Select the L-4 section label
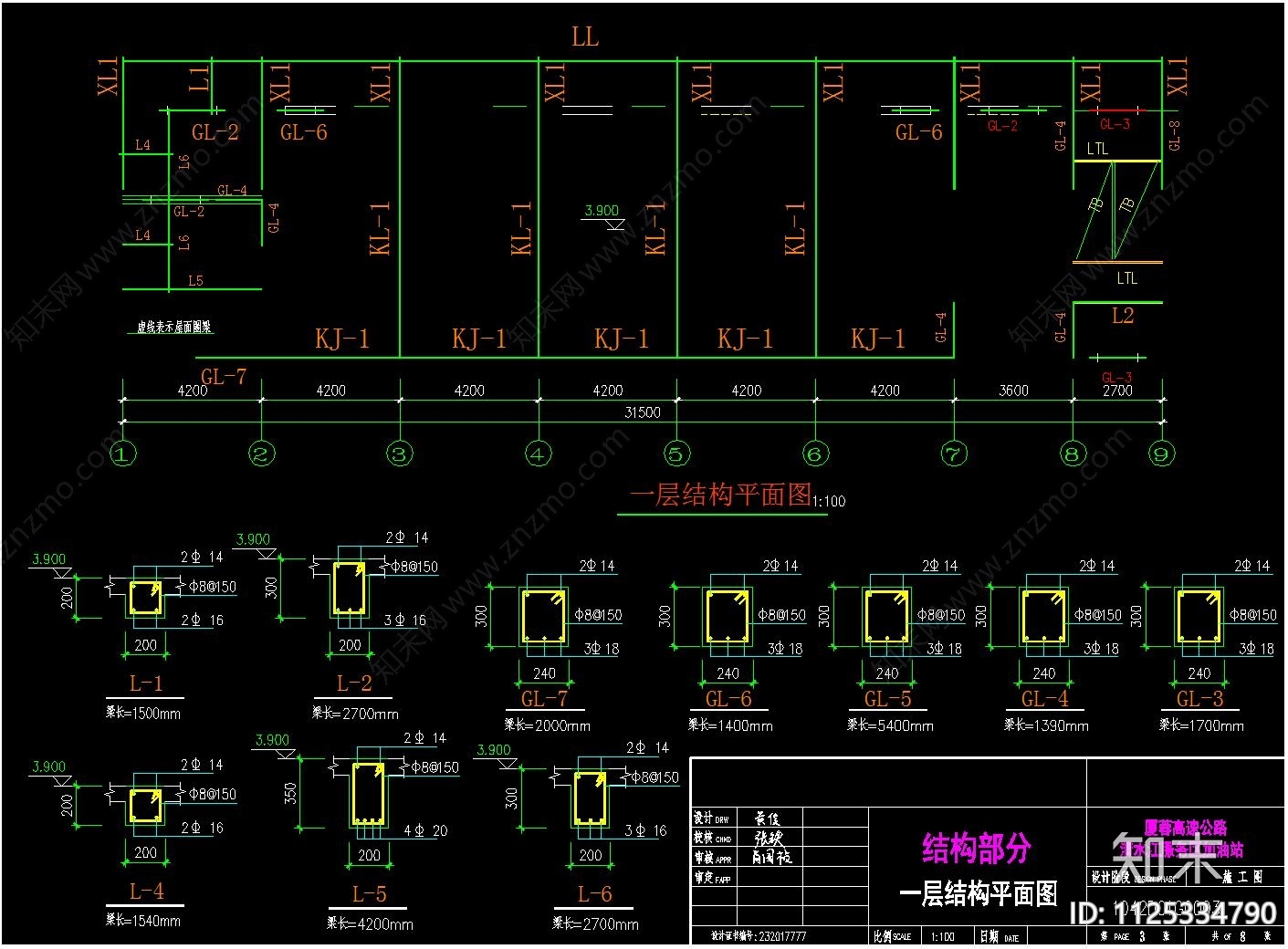 point(146,892)
